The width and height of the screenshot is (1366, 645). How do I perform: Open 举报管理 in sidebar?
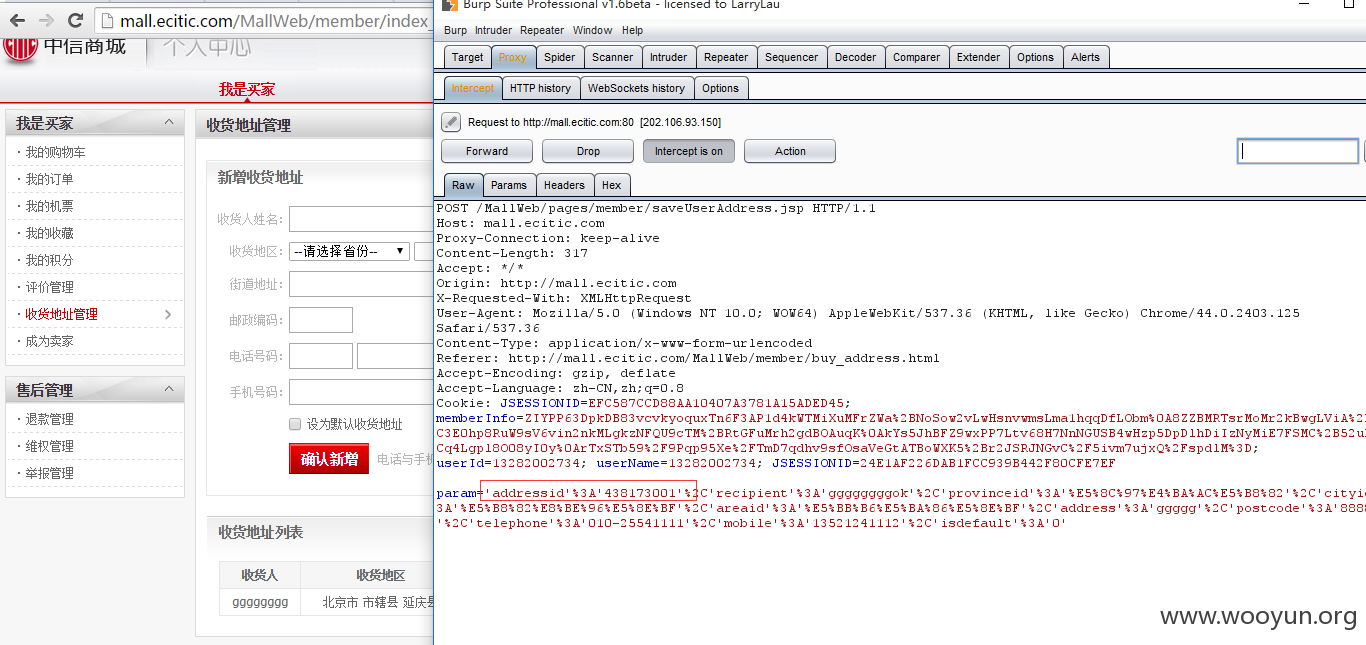49,473
